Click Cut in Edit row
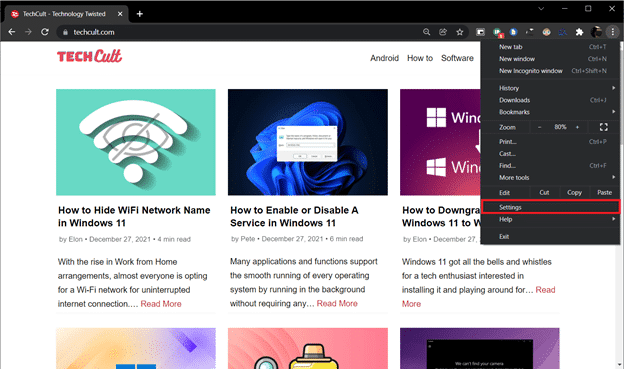The width and height of the screenshot is (624, 370). [544, 193]
